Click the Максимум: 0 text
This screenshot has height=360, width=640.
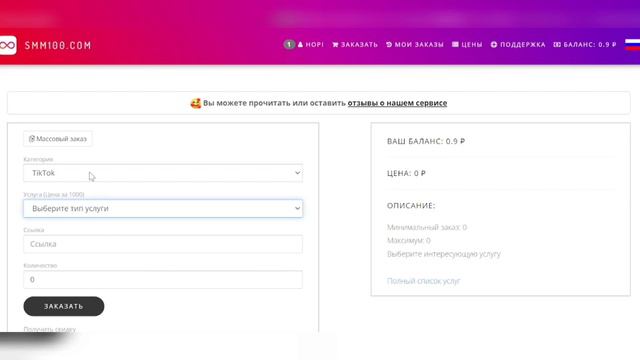(409, 241)
